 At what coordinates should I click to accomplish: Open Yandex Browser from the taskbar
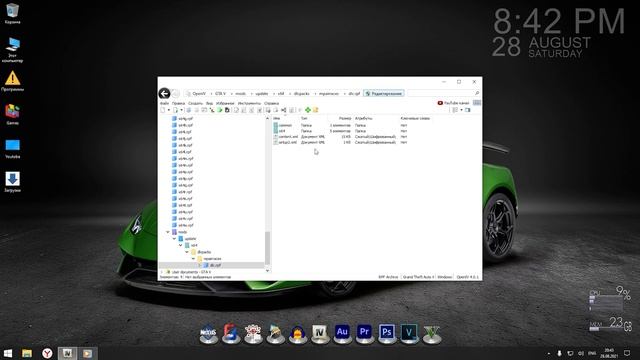pyautogui.click(x=47, y=353)
